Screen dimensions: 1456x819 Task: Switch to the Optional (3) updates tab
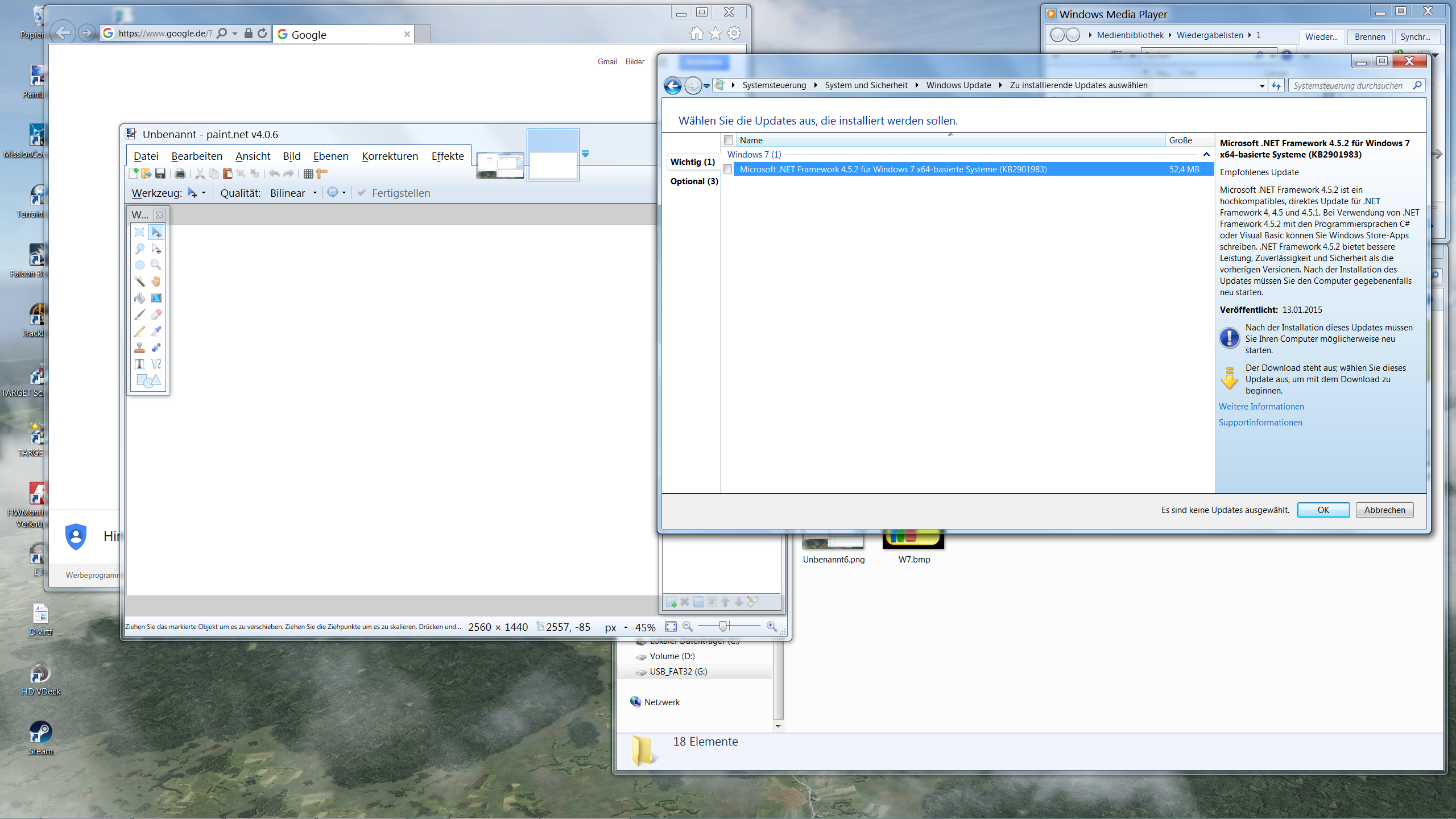(x=693, y=181)
